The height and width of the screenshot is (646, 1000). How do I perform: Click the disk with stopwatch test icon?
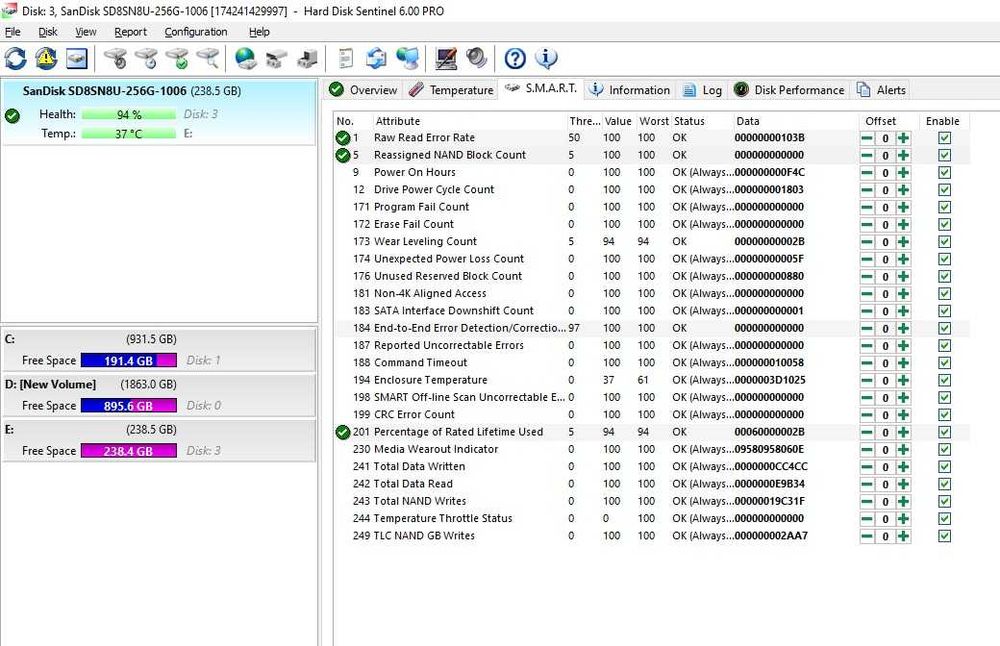[116, 59]
